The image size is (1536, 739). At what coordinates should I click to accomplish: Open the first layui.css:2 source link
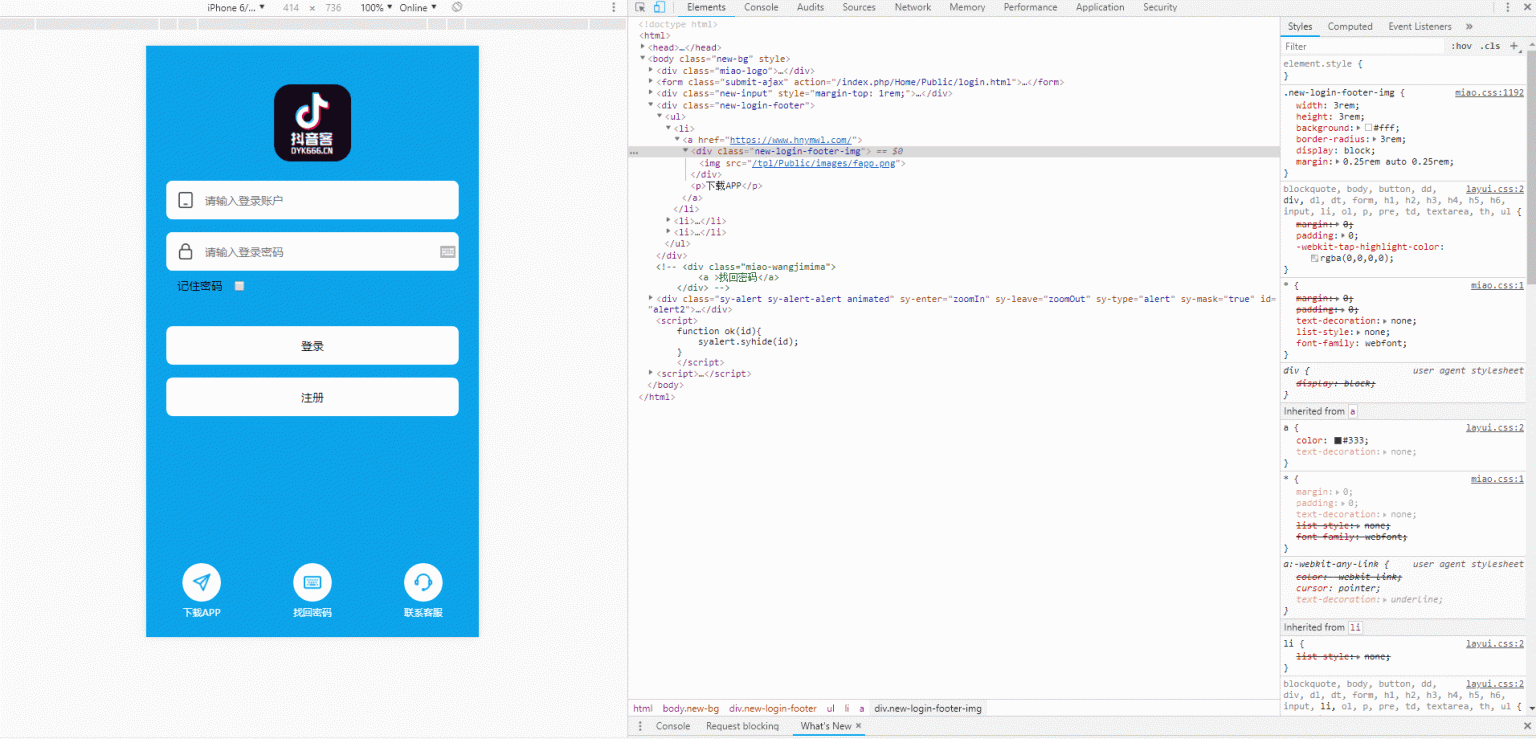tap(1495, 188)
